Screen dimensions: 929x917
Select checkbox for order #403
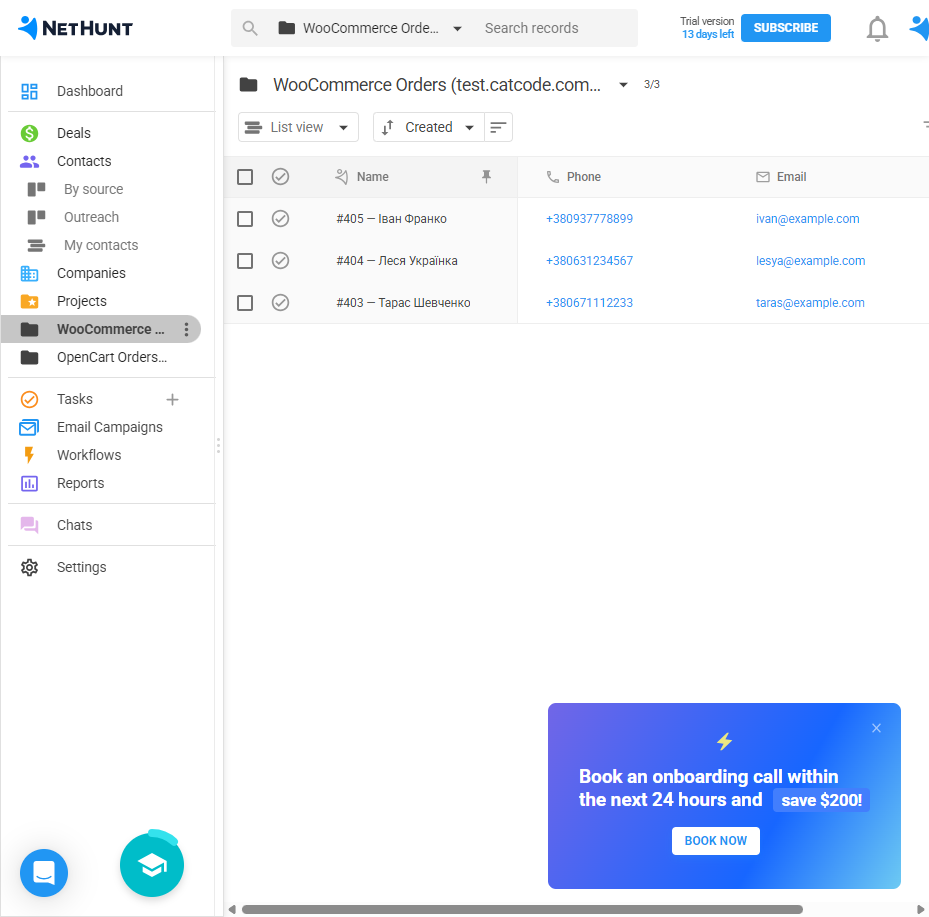pos(245,303)
